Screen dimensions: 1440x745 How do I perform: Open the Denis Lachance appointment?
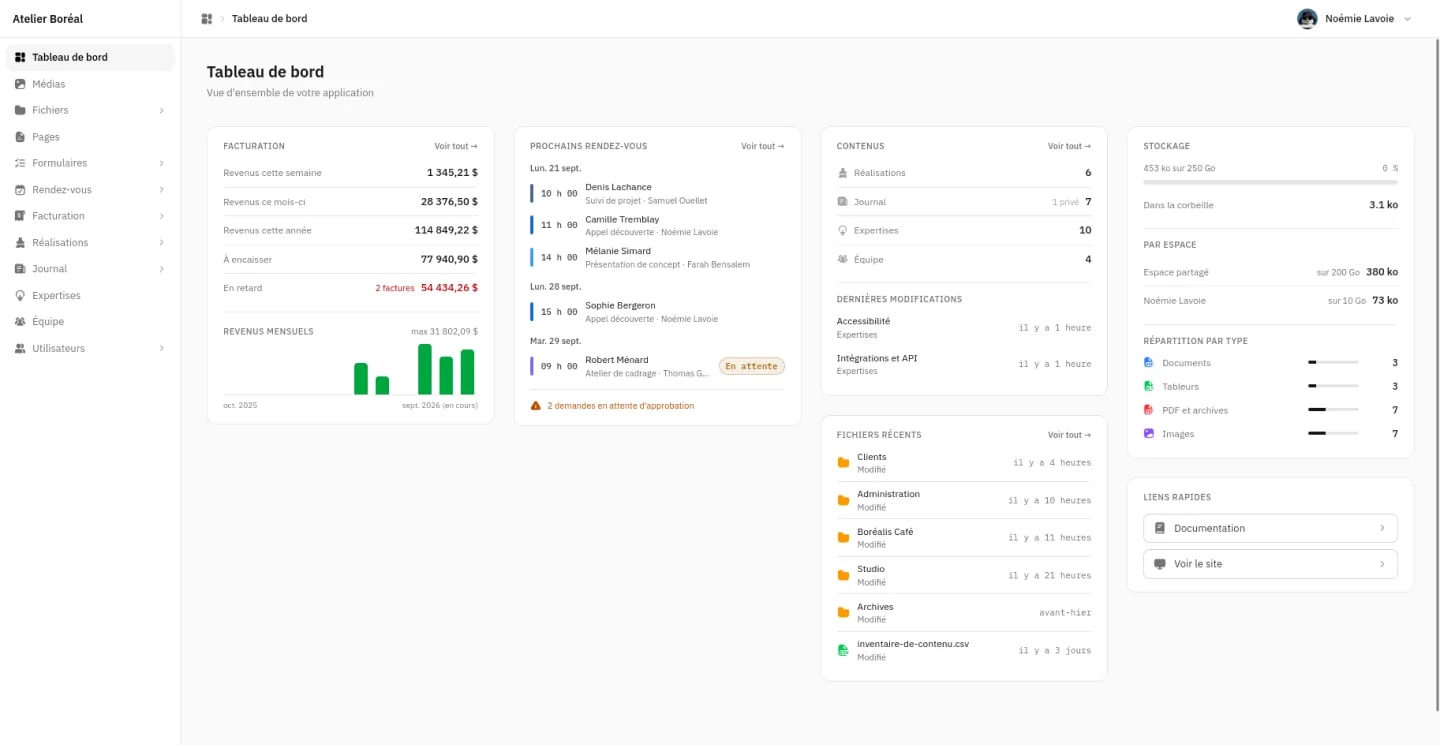tap(657, 194)
